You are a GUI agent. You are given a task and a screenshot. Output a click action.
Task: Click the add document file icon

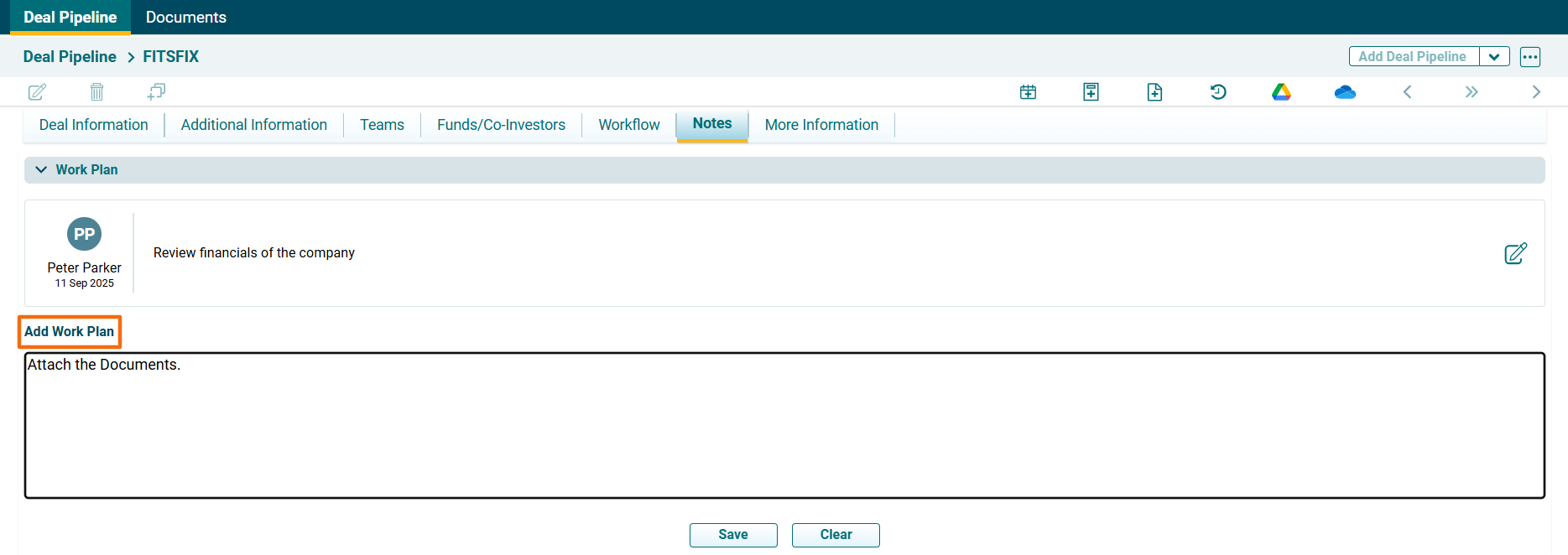[x=1154, y=92]
